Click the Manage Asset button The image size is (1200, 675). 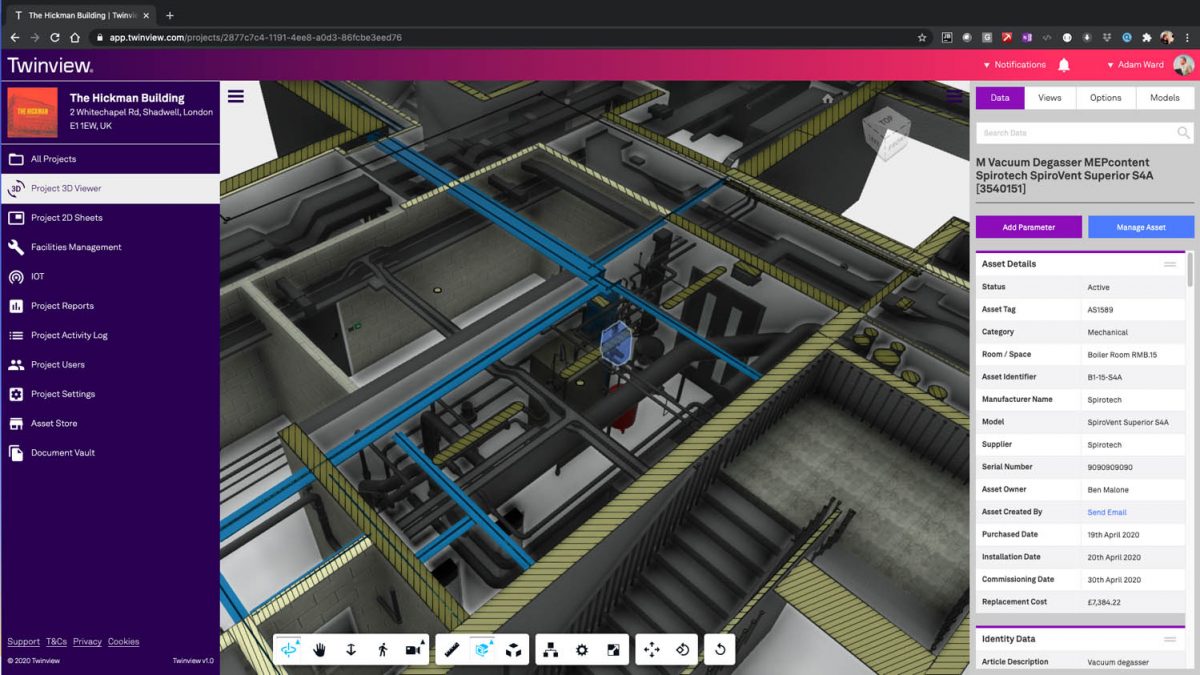coord(1141,227)
